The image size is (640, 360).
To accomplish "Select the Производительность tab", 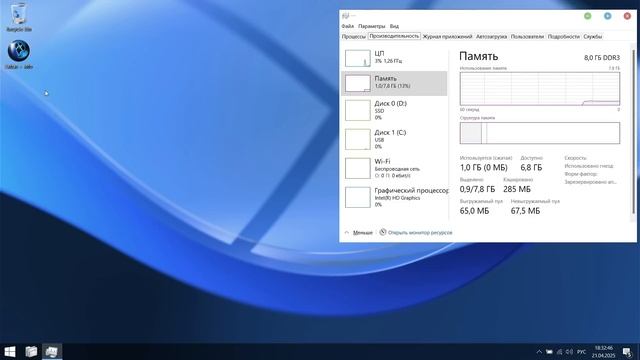I will (394, 36).
